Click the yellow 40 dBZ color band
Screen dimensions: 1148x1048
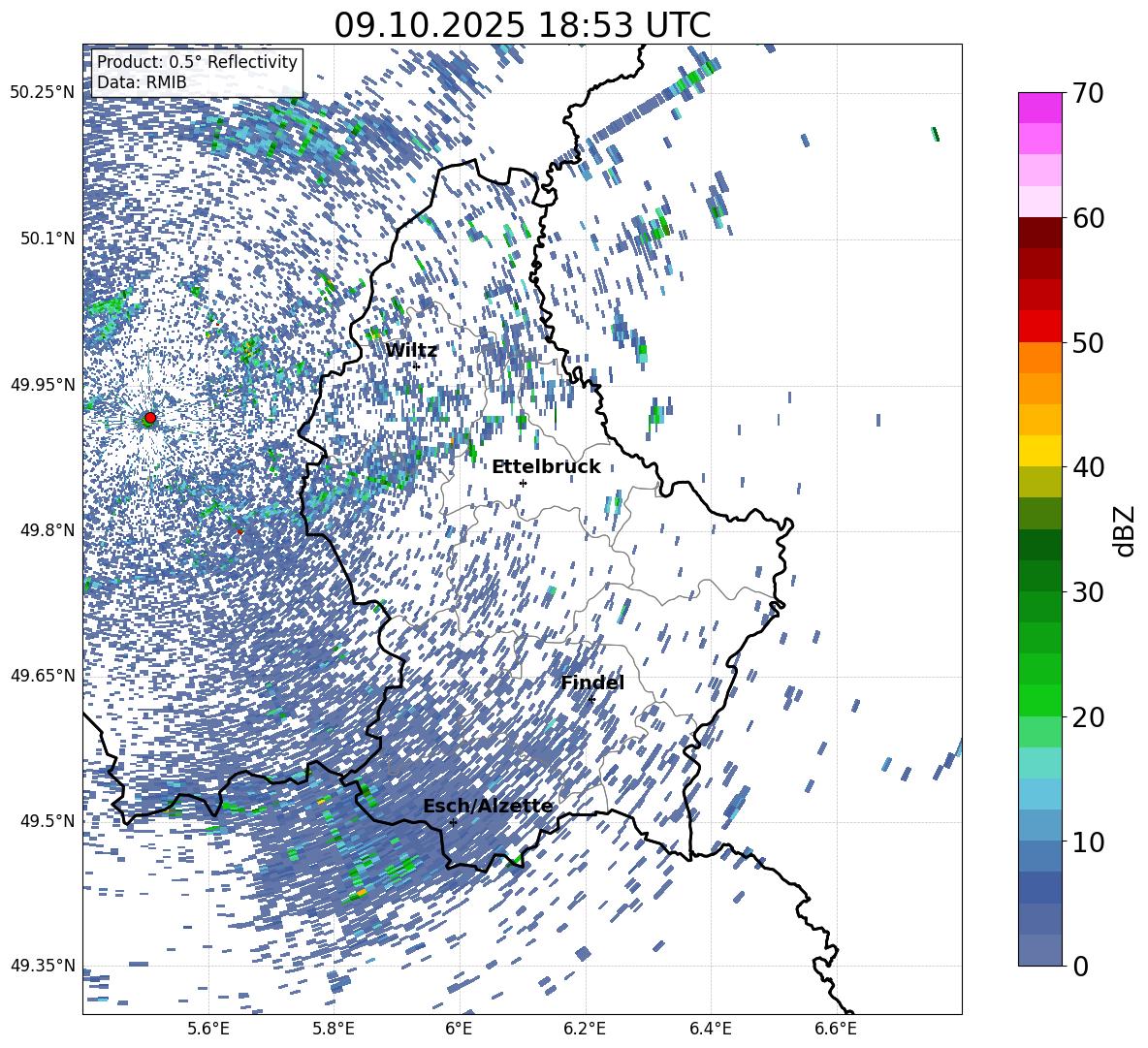coord(1039,451)
